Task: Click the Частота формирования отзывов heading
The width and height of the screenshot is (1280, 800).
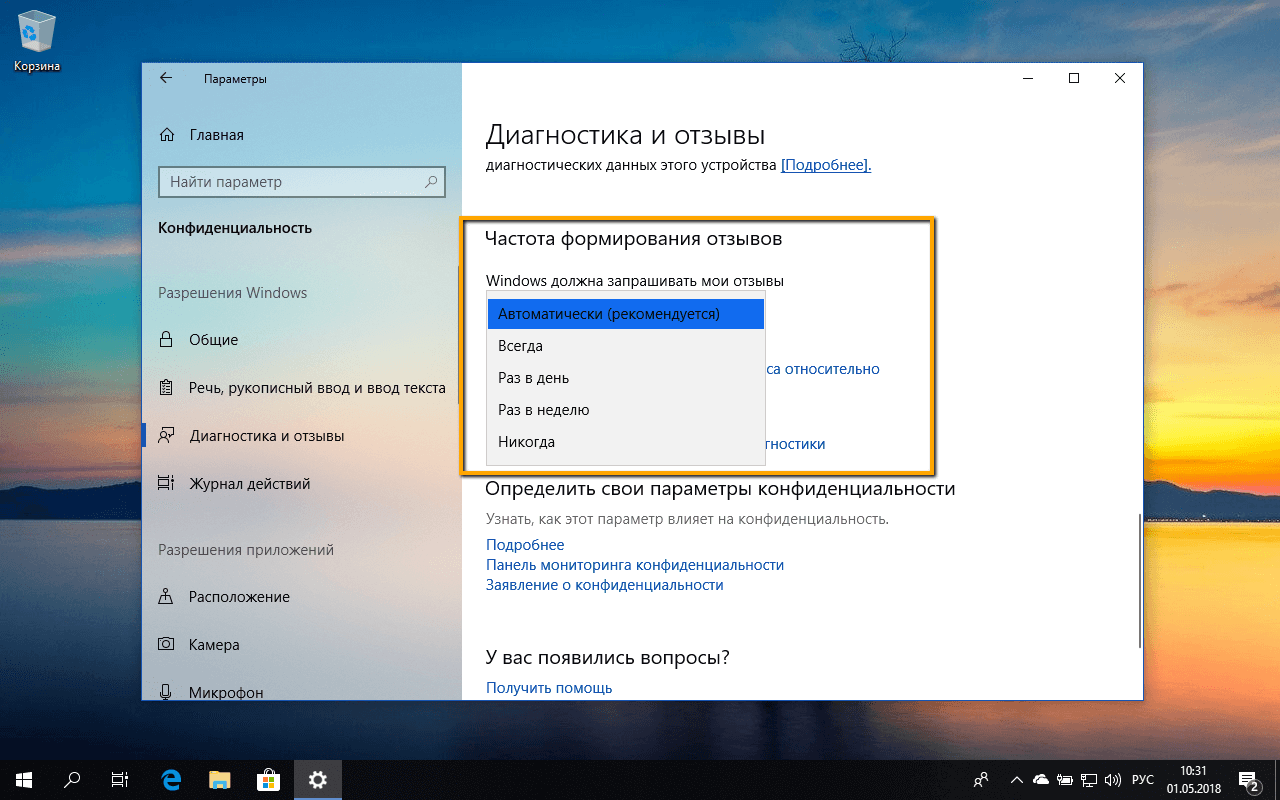Action: point(633,239)
